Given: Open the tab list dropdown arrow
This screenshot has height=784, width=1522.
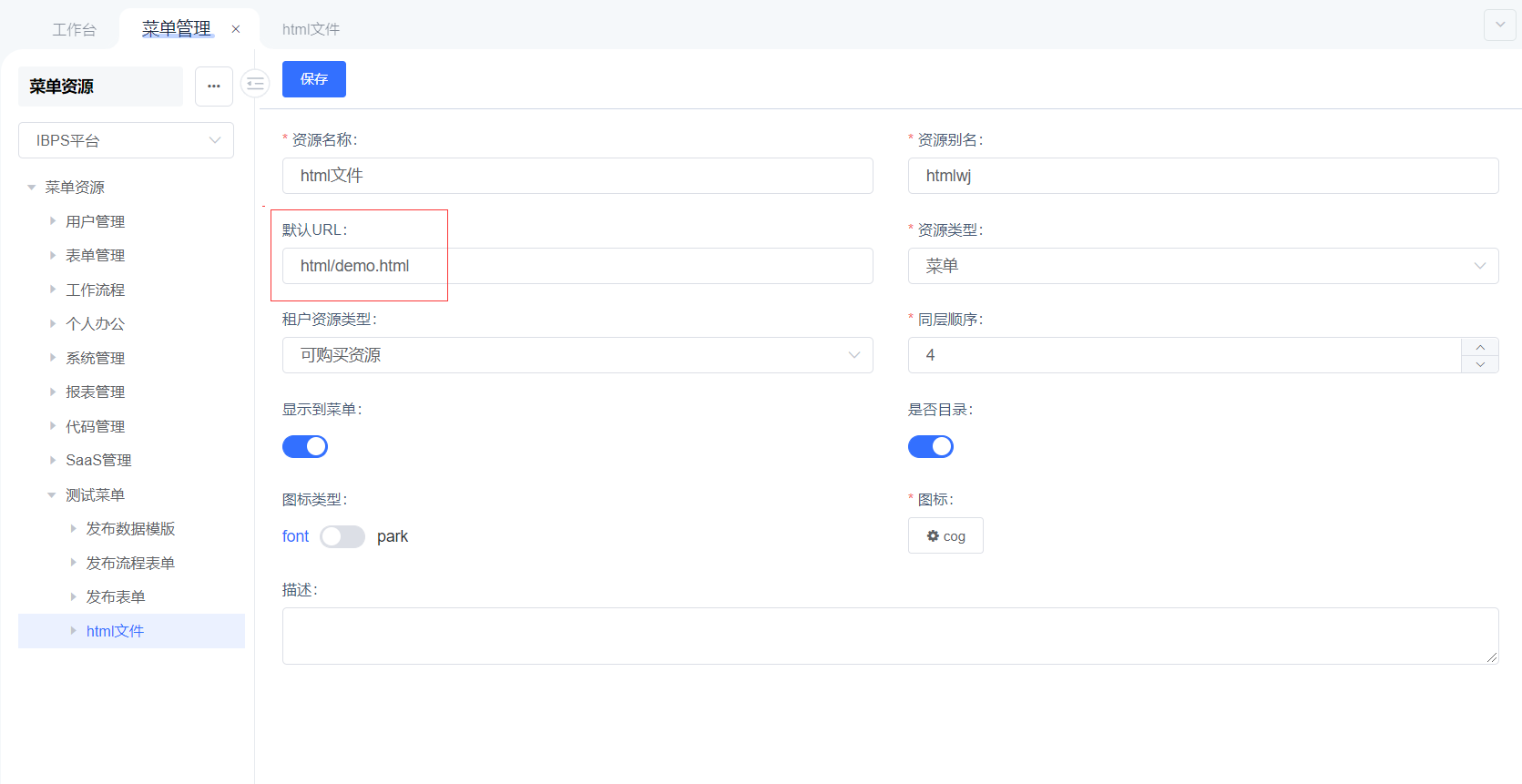Looking at the screenshot, I should click(x=1500, y=25).
